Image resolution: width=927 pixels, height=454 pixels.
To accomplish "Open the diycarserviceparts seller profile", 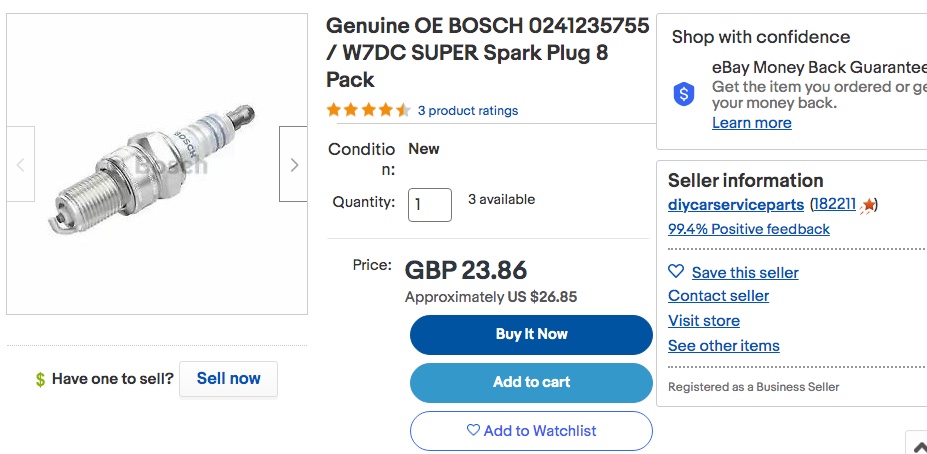I will (736, 205).
